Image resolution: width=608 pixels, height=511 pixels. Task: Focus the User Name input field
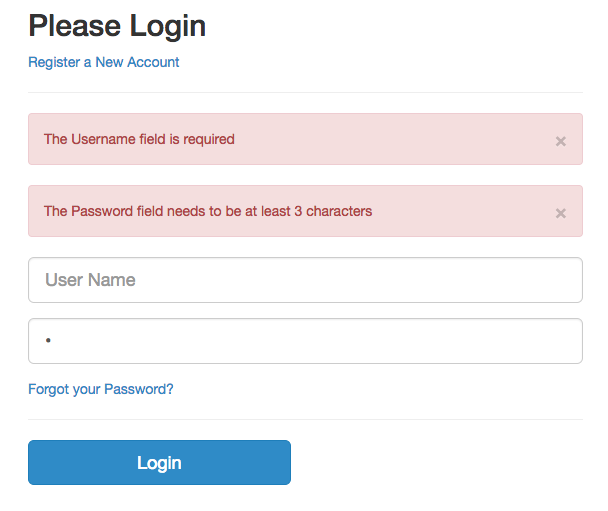coord(305,280)
